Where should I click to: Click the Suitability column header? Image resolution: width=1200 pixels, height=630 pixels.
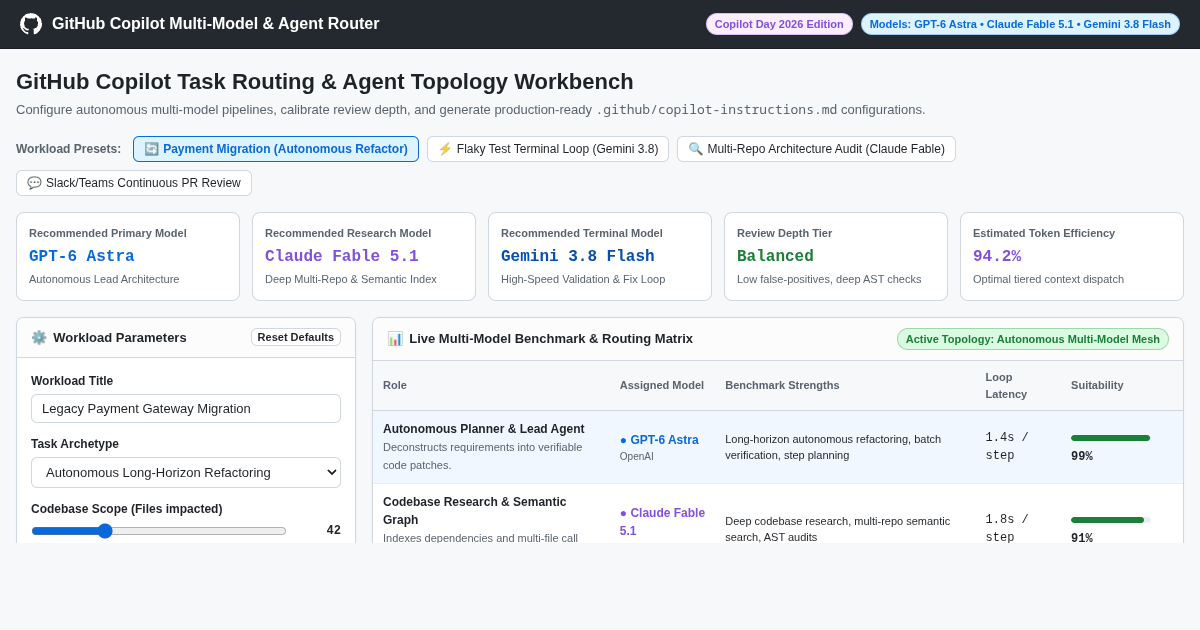[1097, 385]
